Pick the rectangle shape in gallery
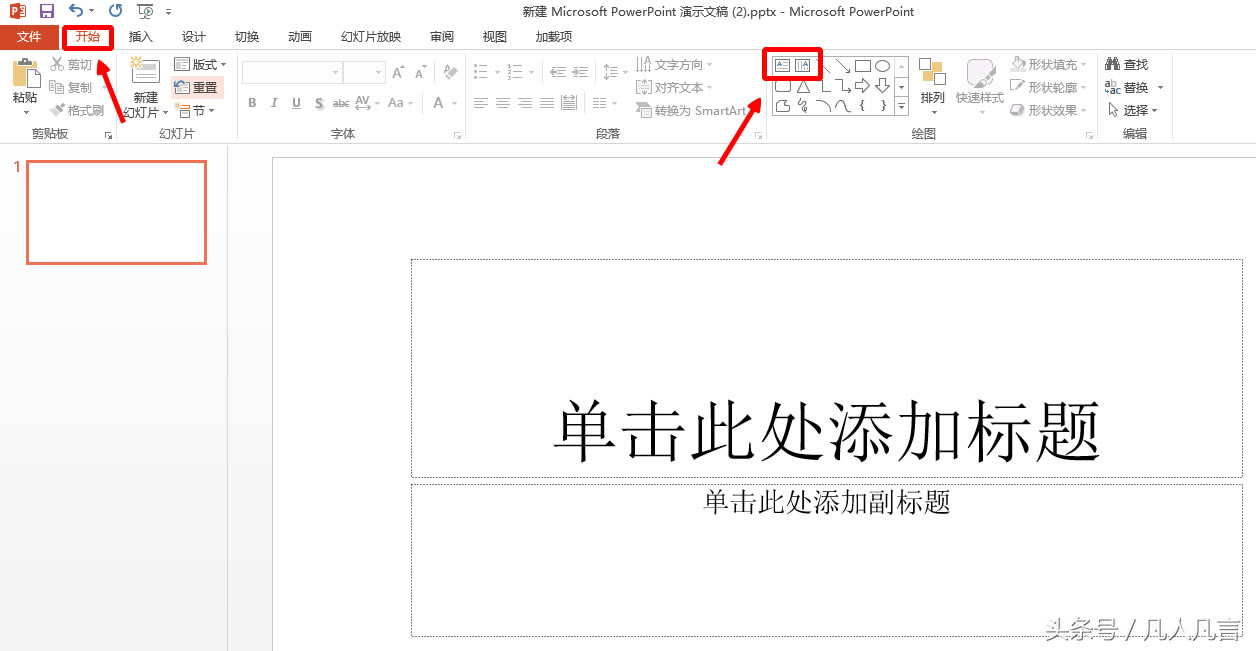Viewport: 1256px width, 651px height. pyautogui.click(x=862, y=66)
